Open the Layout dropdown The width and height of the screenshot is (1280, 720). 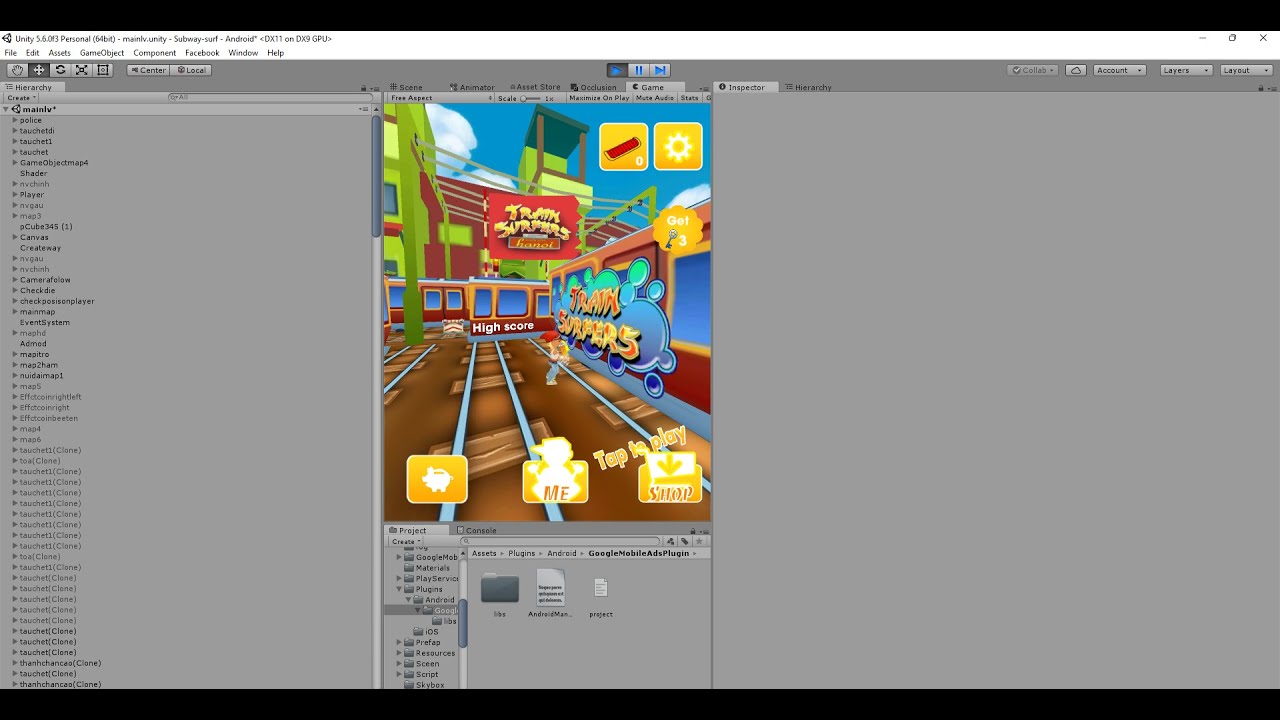coord(1246,70)
